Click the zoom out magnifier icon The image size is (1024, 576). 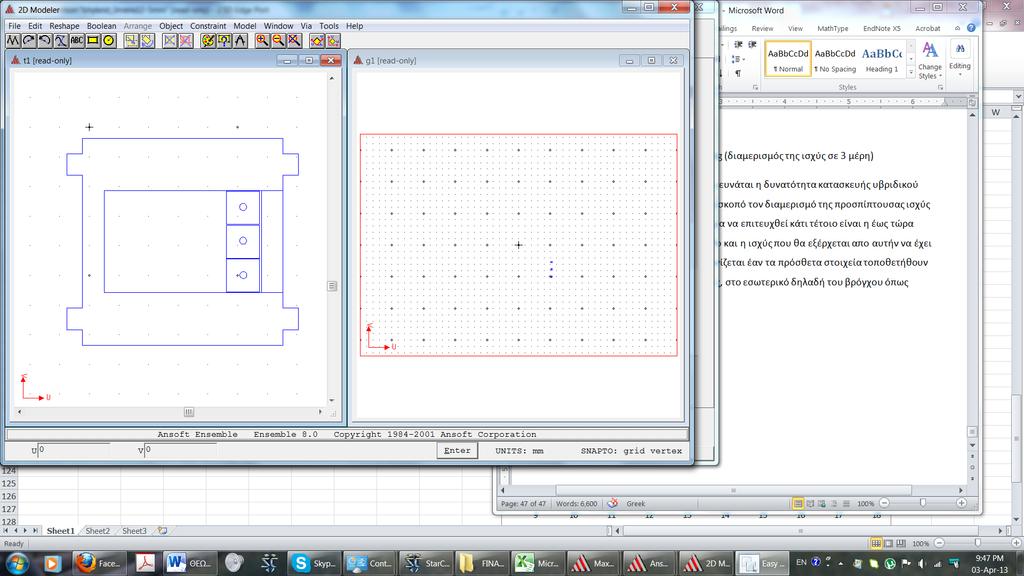[x=279, y=40]
